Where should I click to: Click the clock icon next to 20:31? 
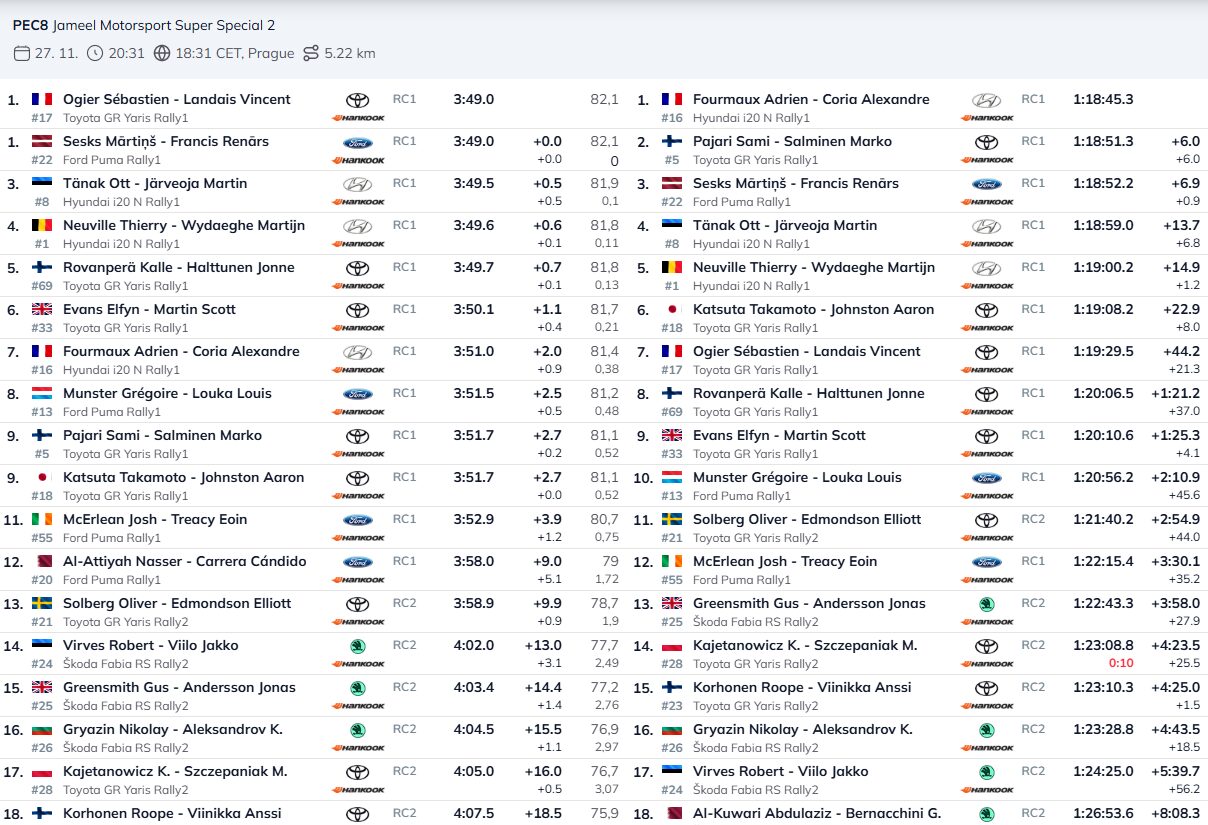[95, 53]
